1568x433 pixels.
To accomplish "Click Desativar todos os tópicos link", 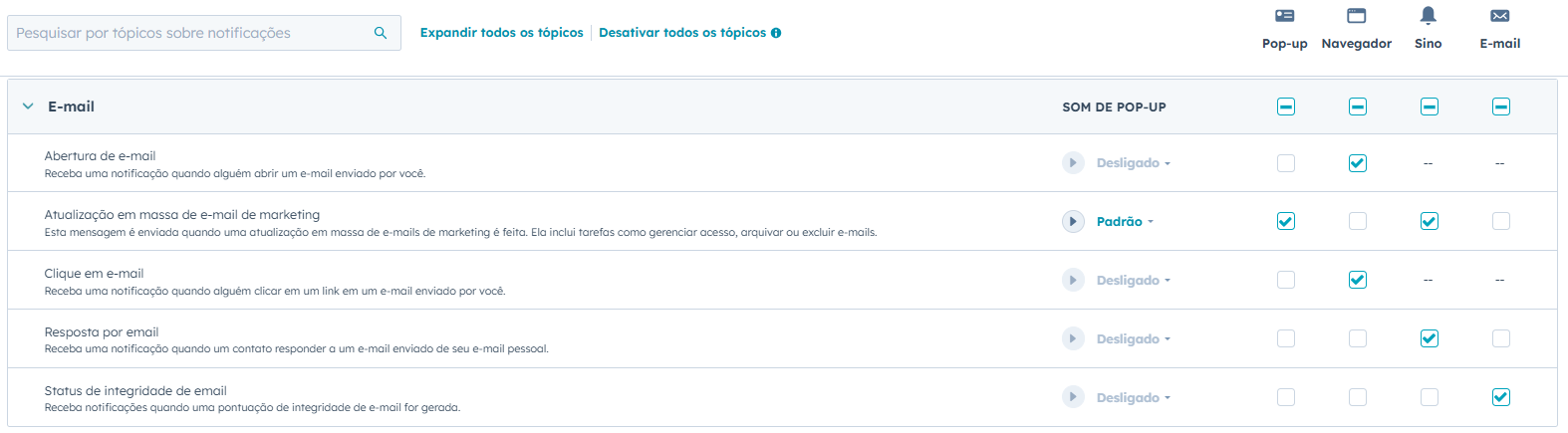I will 682,33.
